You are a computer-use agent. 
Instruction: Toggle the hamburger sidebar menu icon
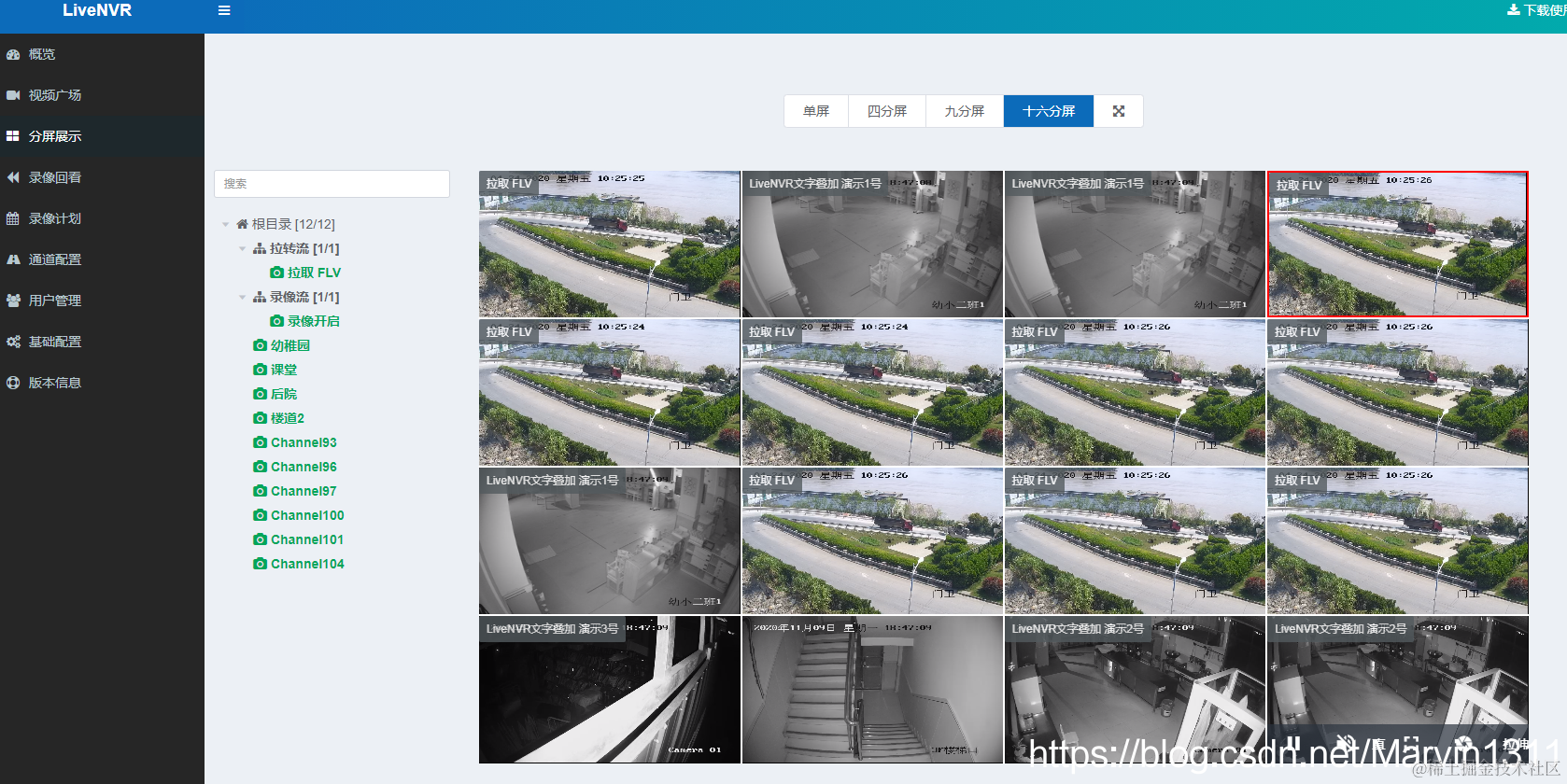tap(224, 11)
